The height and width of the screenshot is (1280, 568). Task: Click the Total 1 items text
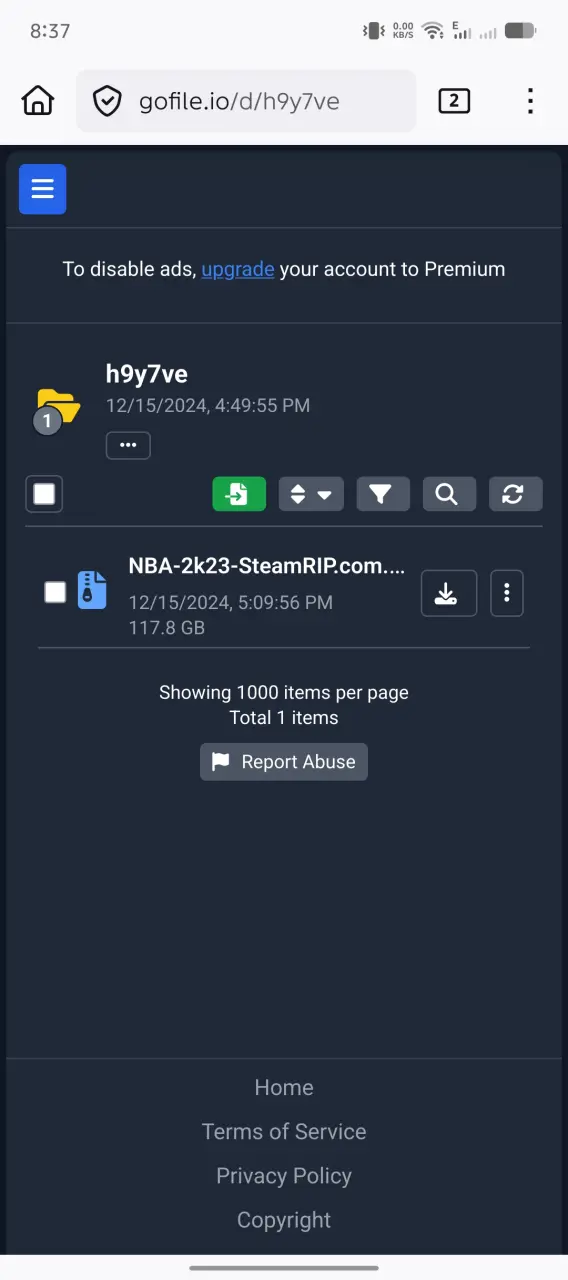point(284,718)
